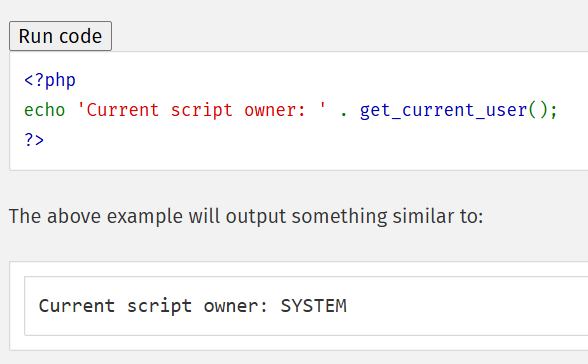Click the word SYSTEM in the output

[x=314, y=306]
